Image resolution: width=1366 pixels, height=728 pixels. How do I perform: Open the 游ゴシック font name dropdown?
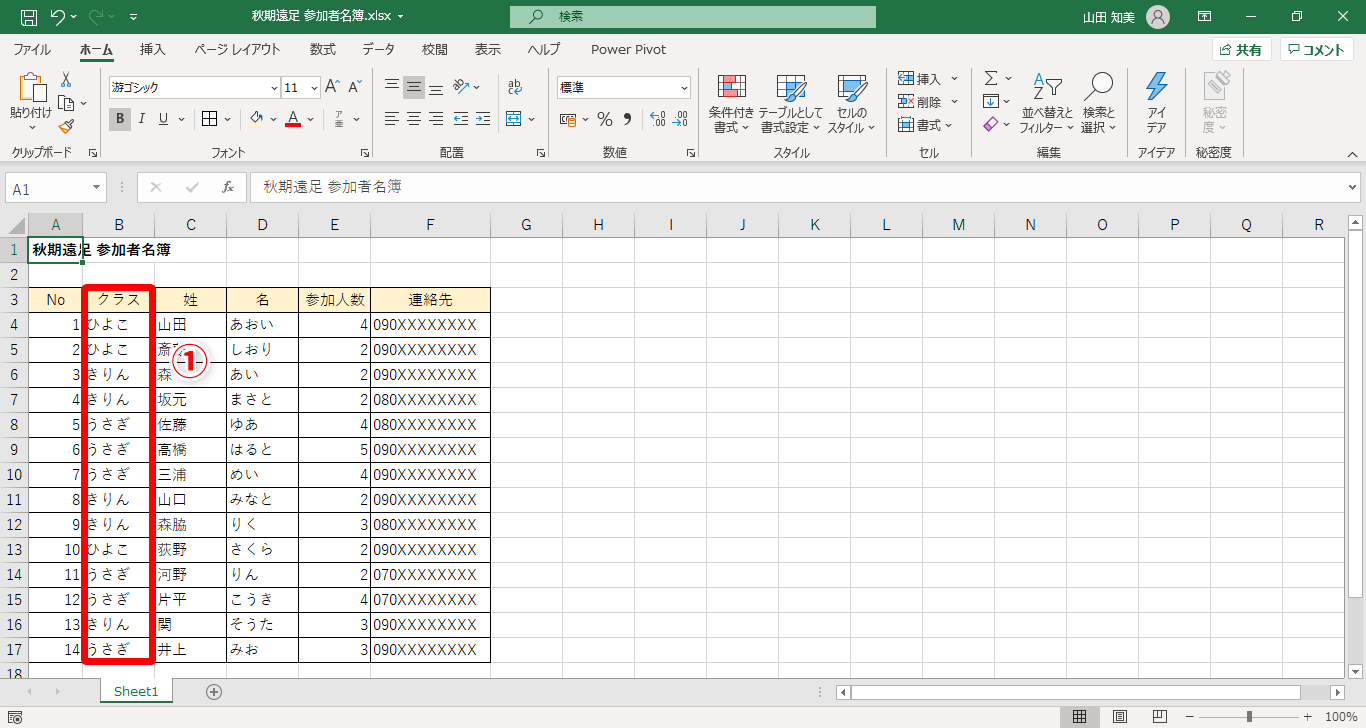[274, 87]
